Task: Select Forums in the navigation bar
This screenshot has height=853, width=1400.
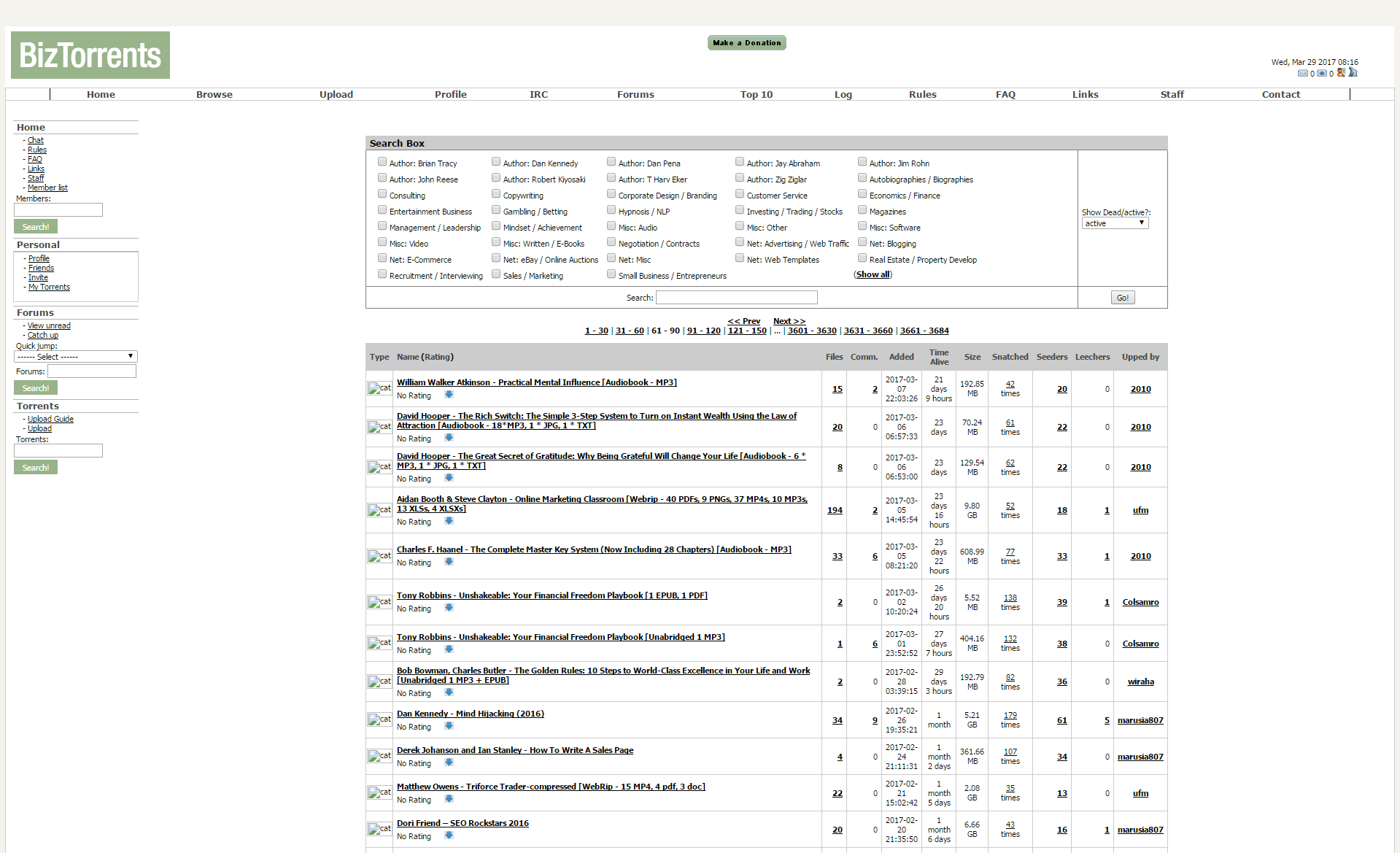Action: 635,94
